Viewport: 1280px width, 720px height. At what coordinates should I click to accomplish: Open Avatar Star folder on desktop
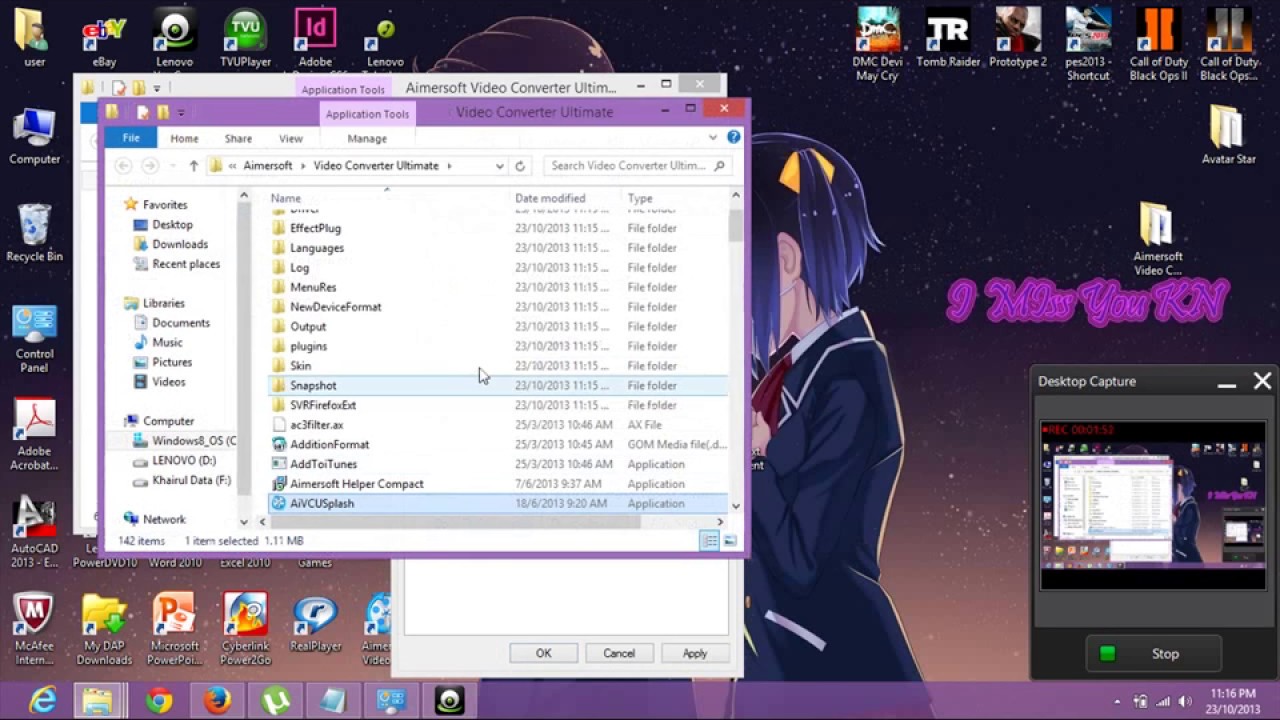point(1228,135)
